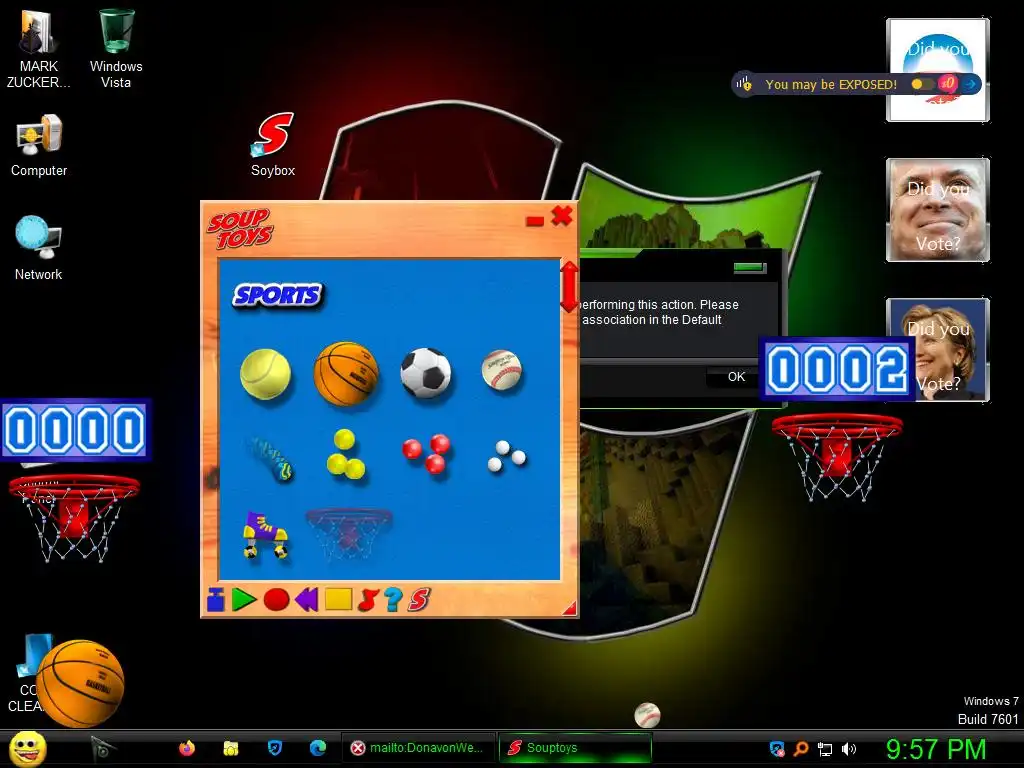Select the yellow balls cluster toy
The width and height of the screenshot is (1024, 768).
[x=345, y=454]
